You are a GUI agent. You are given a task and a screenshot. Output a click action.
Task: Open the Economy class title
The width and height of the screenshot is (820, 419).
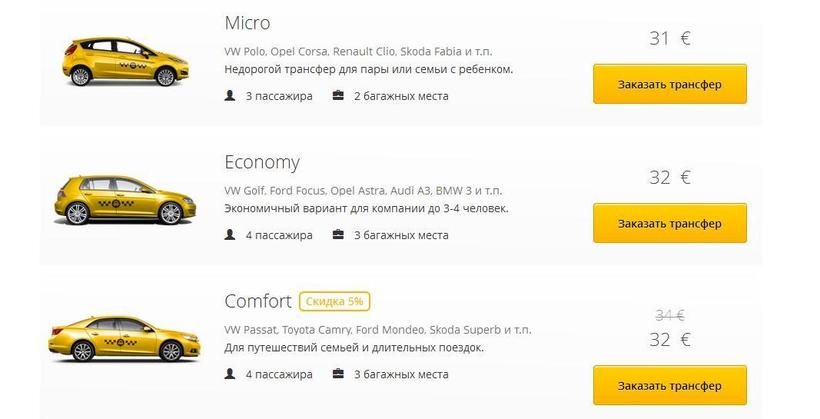262,162
